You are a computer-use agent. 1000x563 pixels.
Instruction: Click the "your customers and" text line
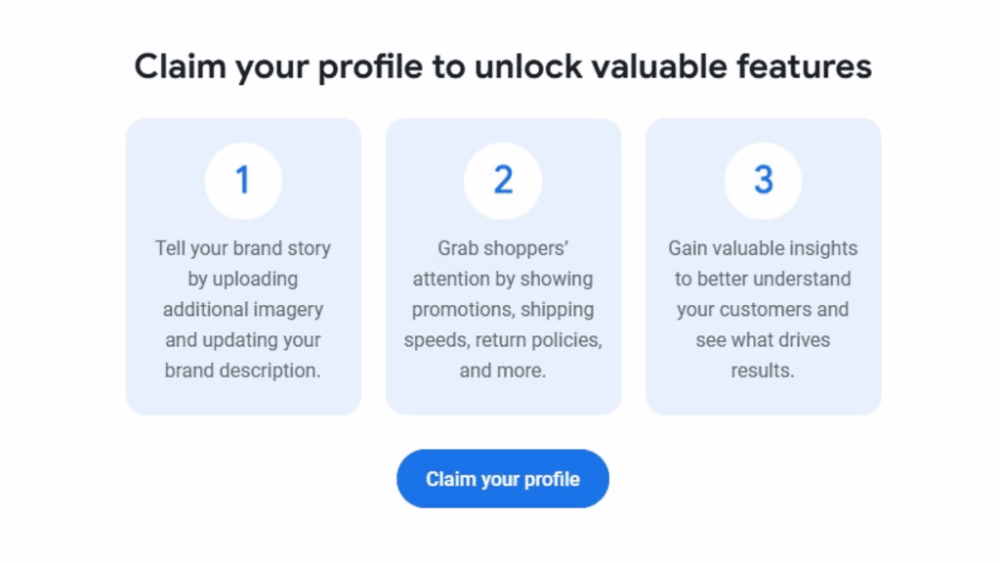click(x=763, y=309)
